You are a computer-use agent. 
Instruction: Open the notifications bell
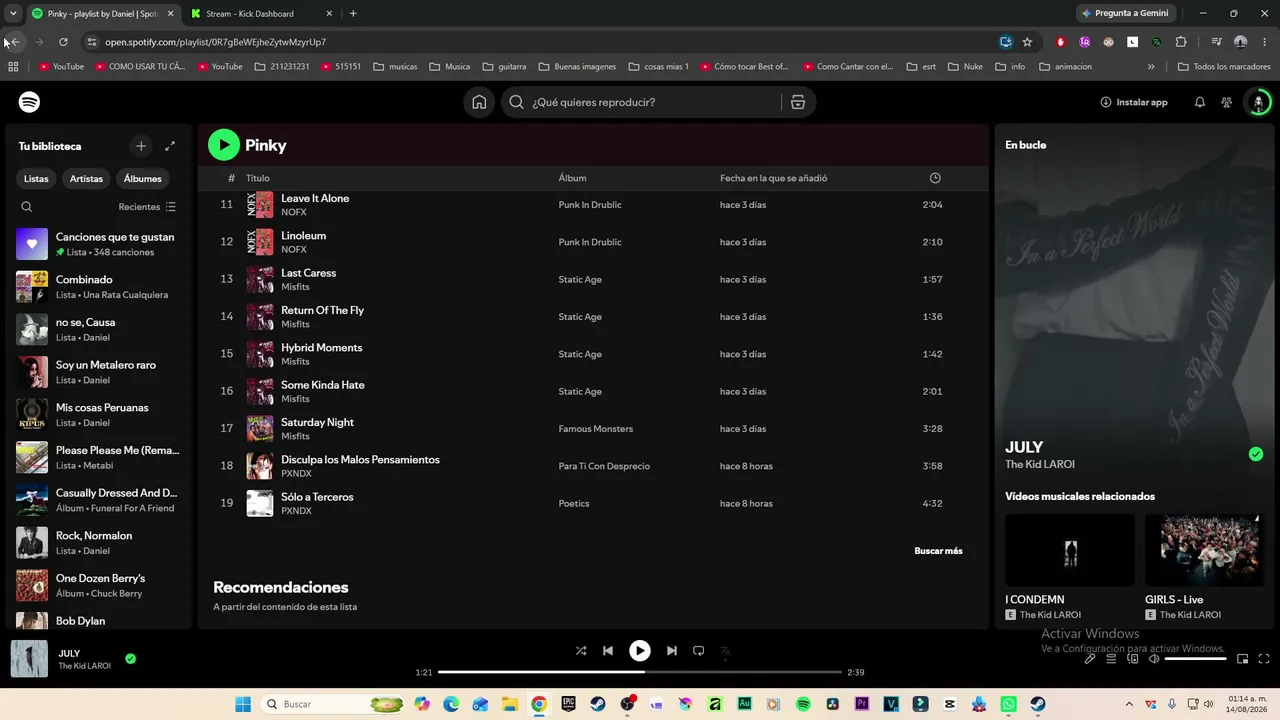pos(1200,102)
